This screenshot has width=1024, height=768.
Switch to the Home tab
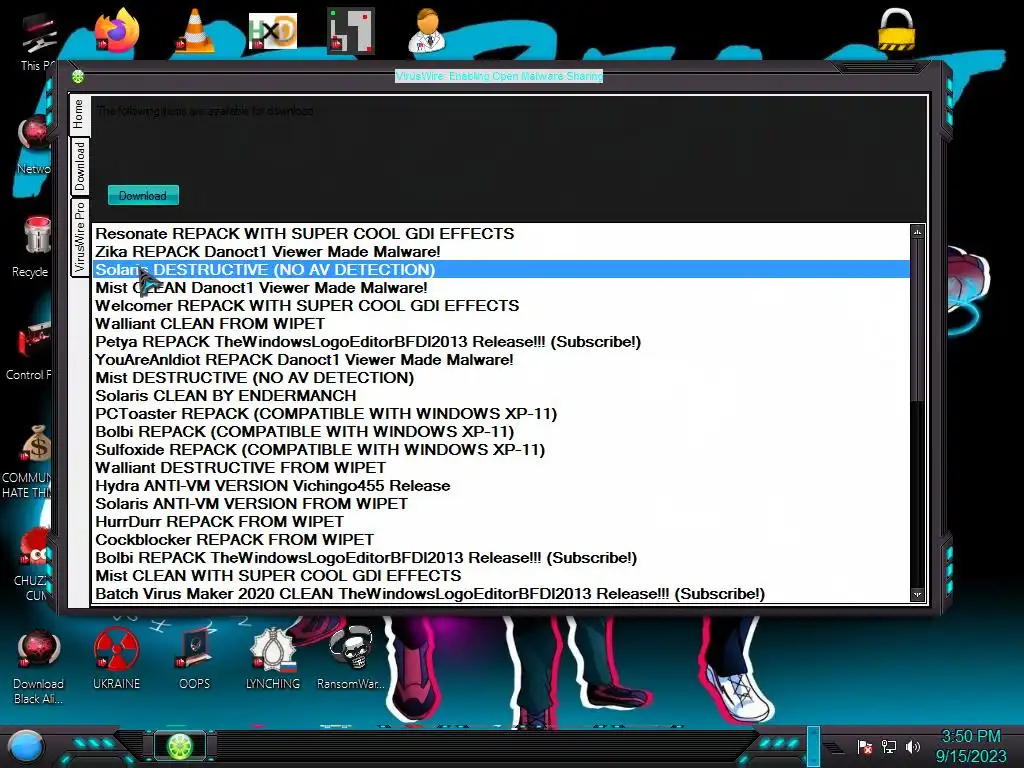click(x=78, y=114)
